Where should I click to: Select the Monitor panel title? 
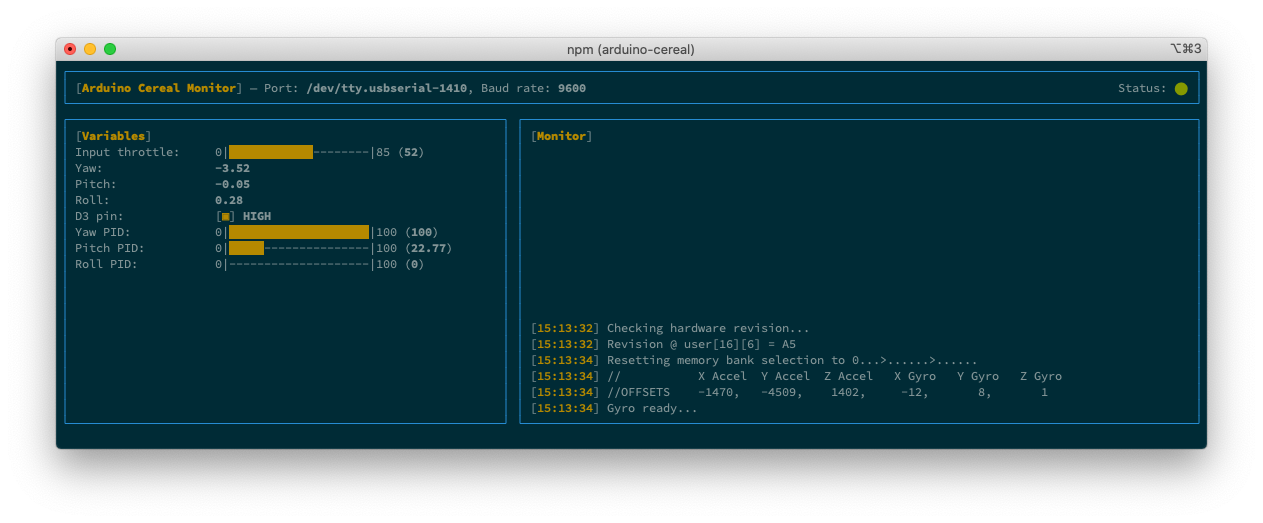point(562,136)
